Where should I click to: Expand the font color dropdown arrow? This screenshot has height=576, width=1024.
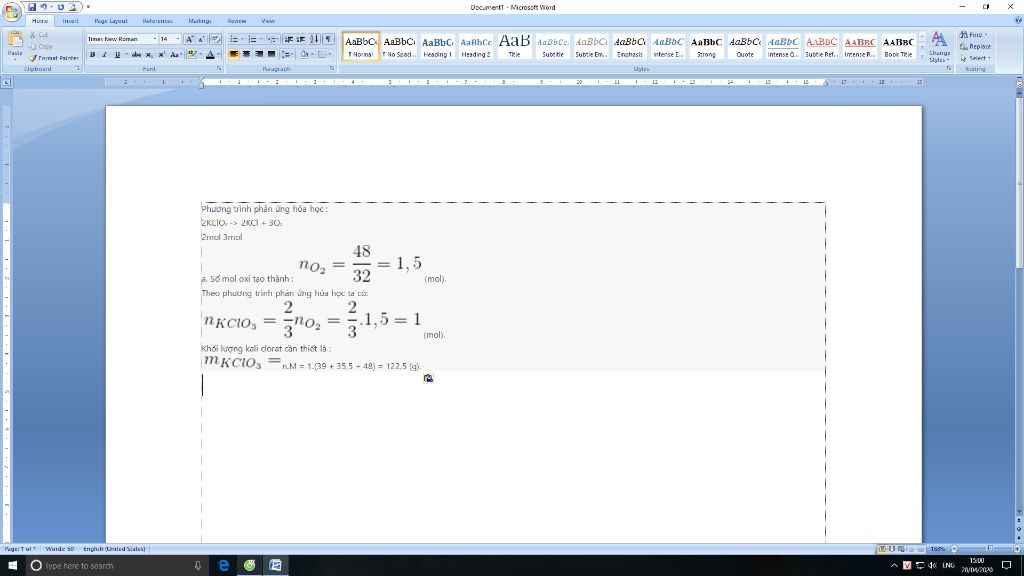(x=218, y=55)
